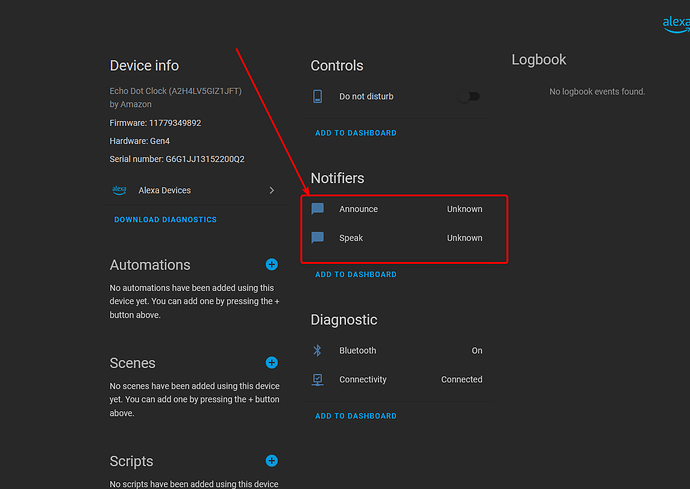Click the Announce notifier message icon
This screenshot has width=690, height=489.
click(x=317, y=209)
